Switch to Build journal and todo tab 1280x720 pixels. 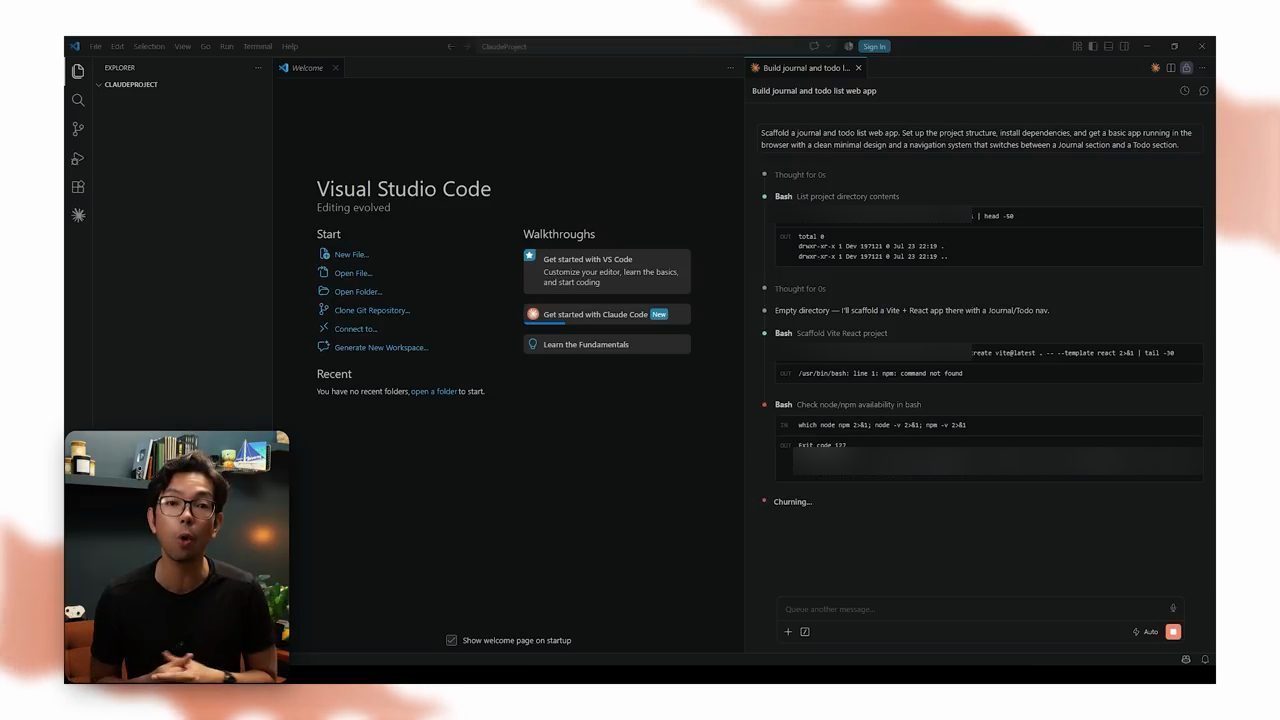point(806,68)
